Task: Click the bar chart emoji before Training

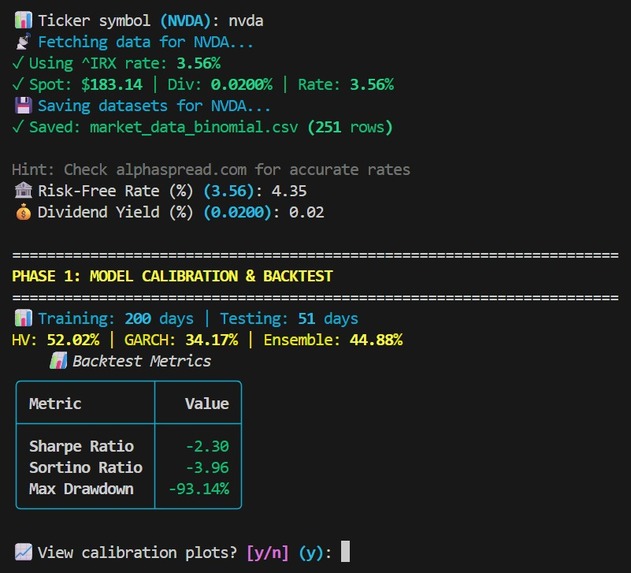Action: click(23, 318)
